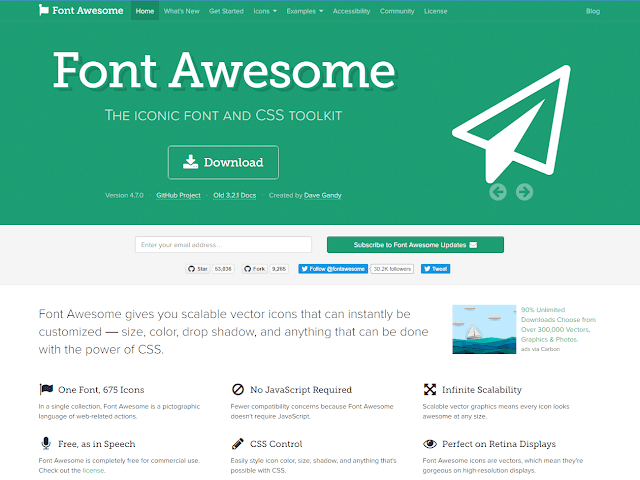
Task: Click the Perfect on Retina Displays heading
Action: 499,444
